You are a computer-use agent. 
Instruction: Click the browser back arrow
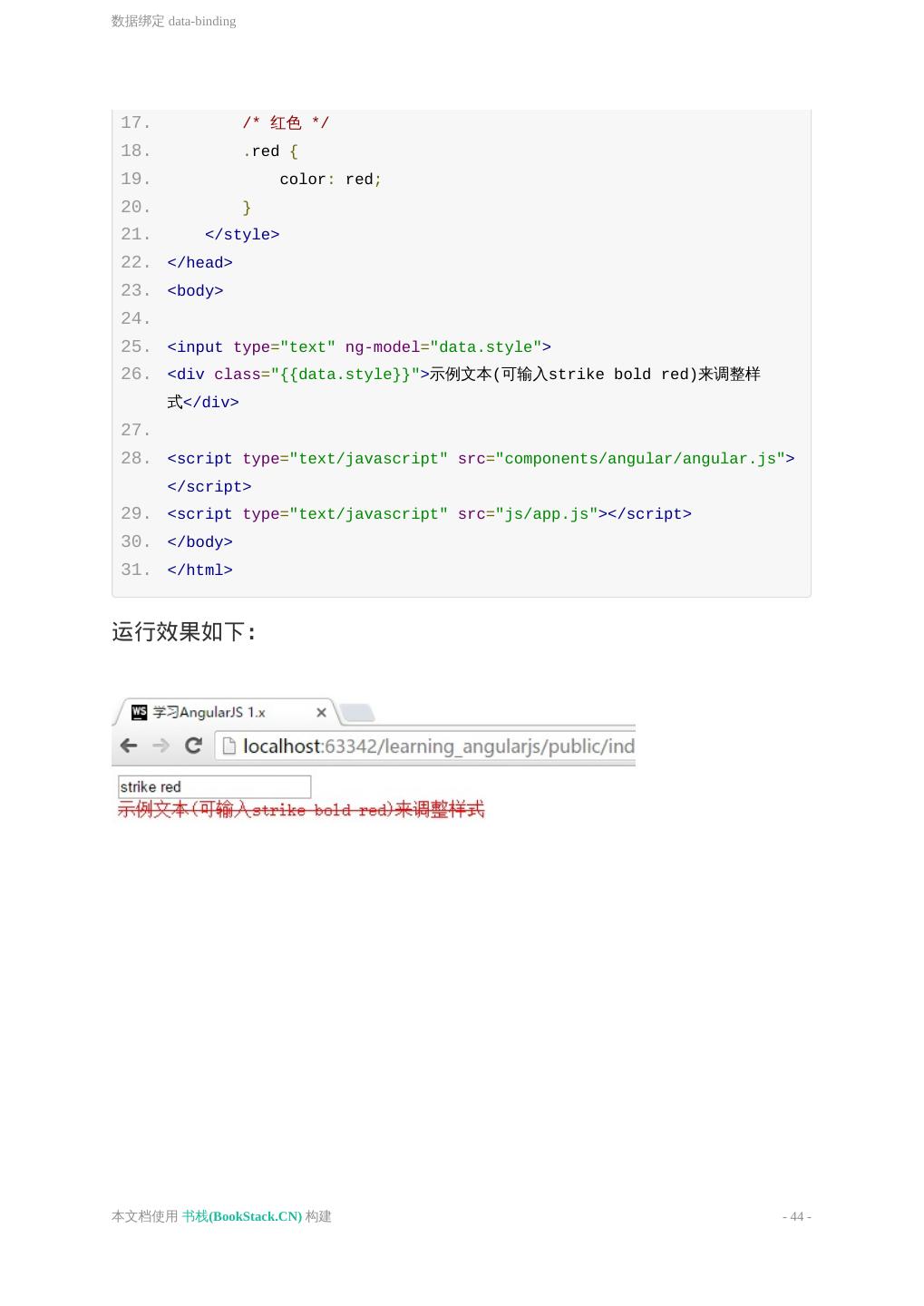130,746
